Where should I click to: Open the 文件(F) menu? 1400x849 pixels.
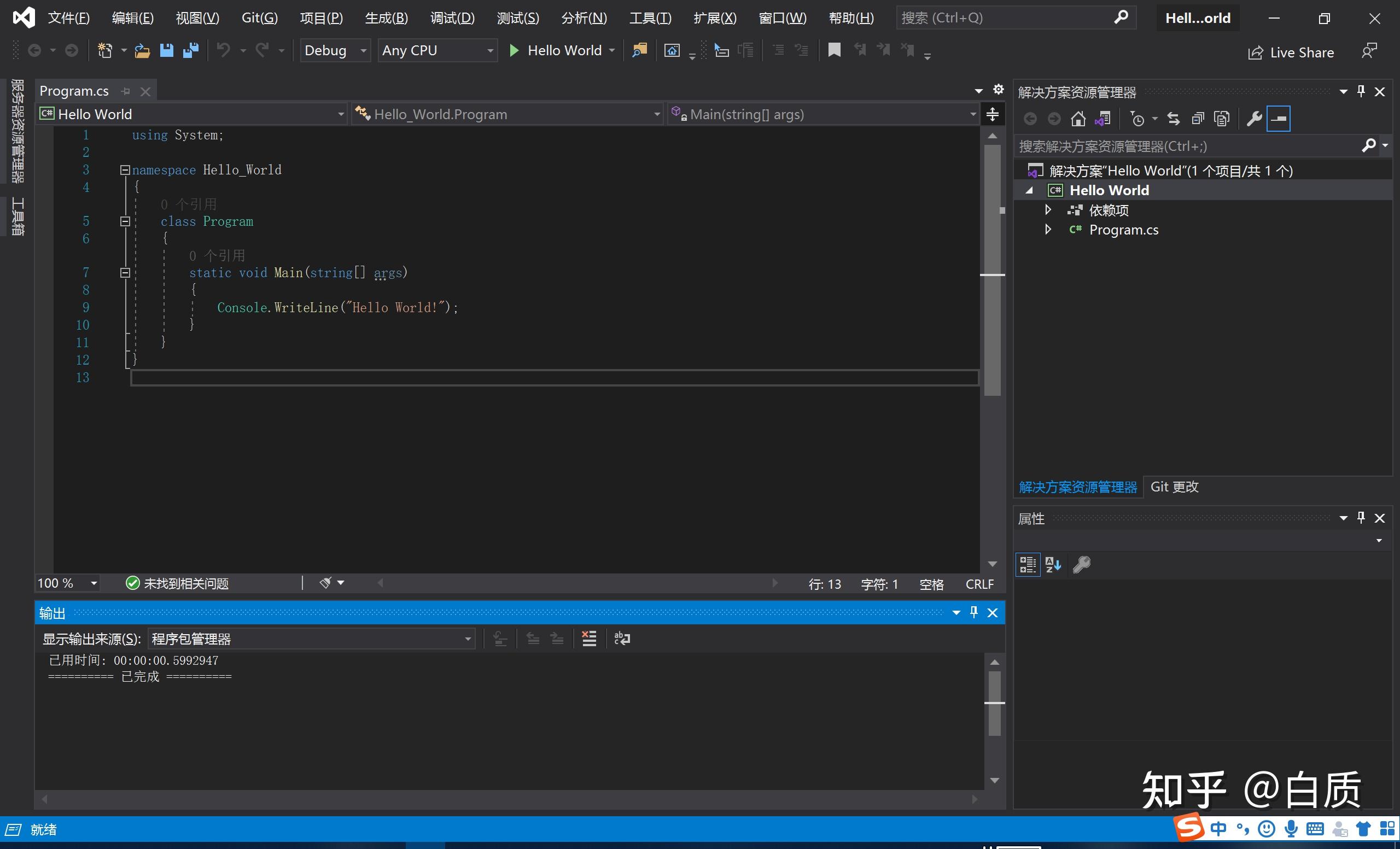(69, 18)
